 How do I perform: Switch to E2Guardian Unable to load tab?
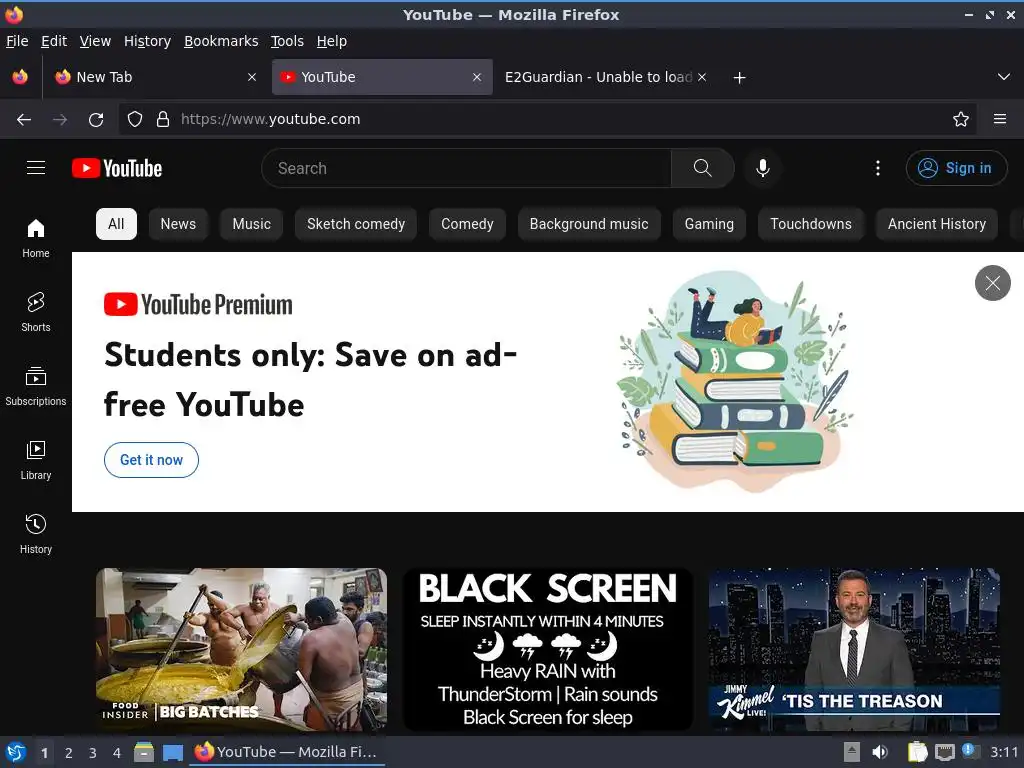[x=605, y=77]
